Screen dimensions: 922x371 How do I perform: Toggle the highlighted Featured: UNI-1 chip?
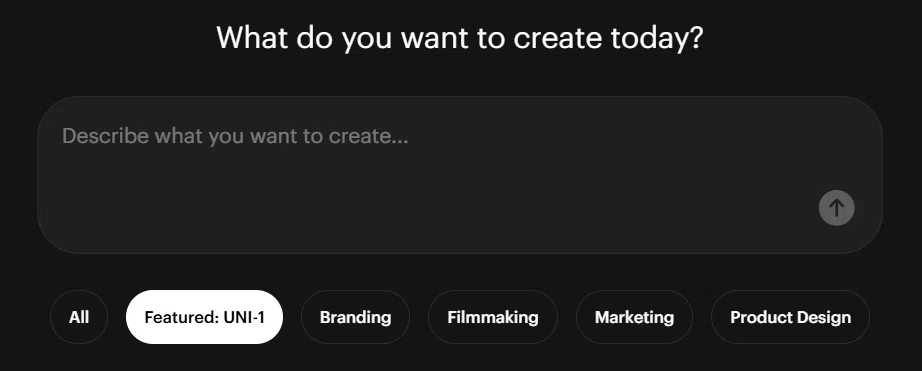coord(205,317)
